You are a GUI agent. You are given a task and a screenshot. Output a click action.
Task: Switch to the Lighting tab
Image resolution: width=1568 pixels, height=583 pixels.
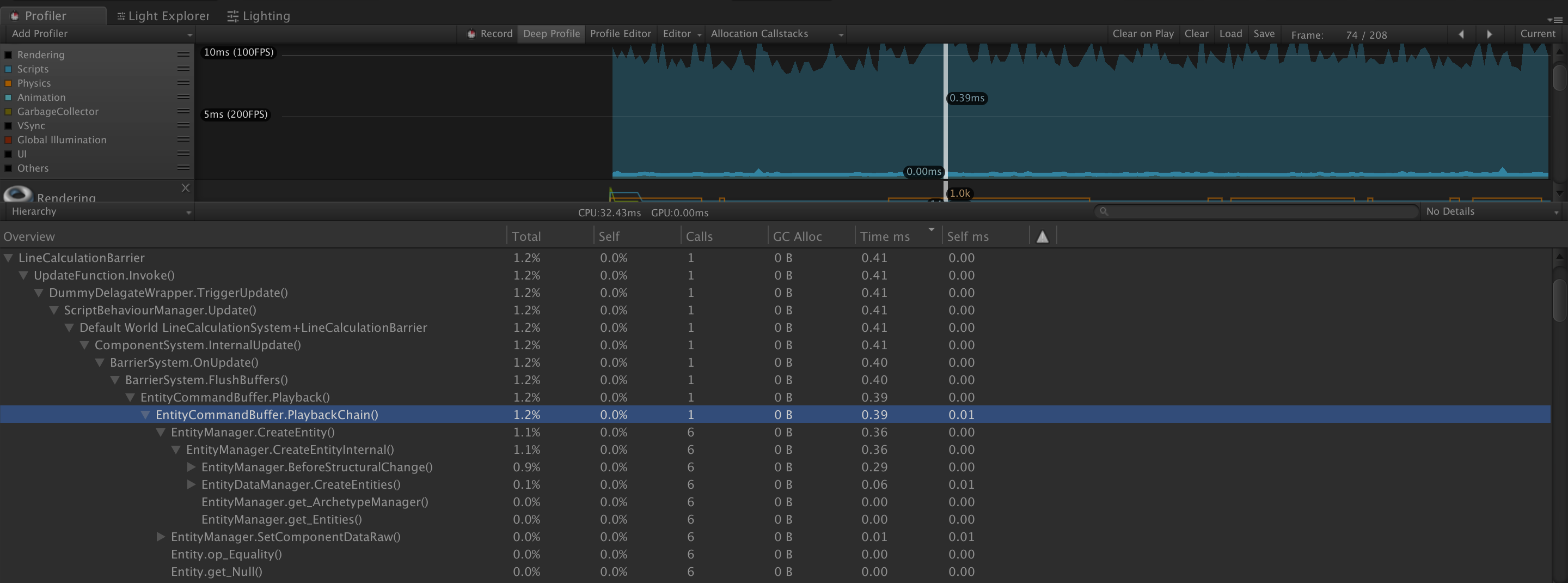click(x=259, y=16)
